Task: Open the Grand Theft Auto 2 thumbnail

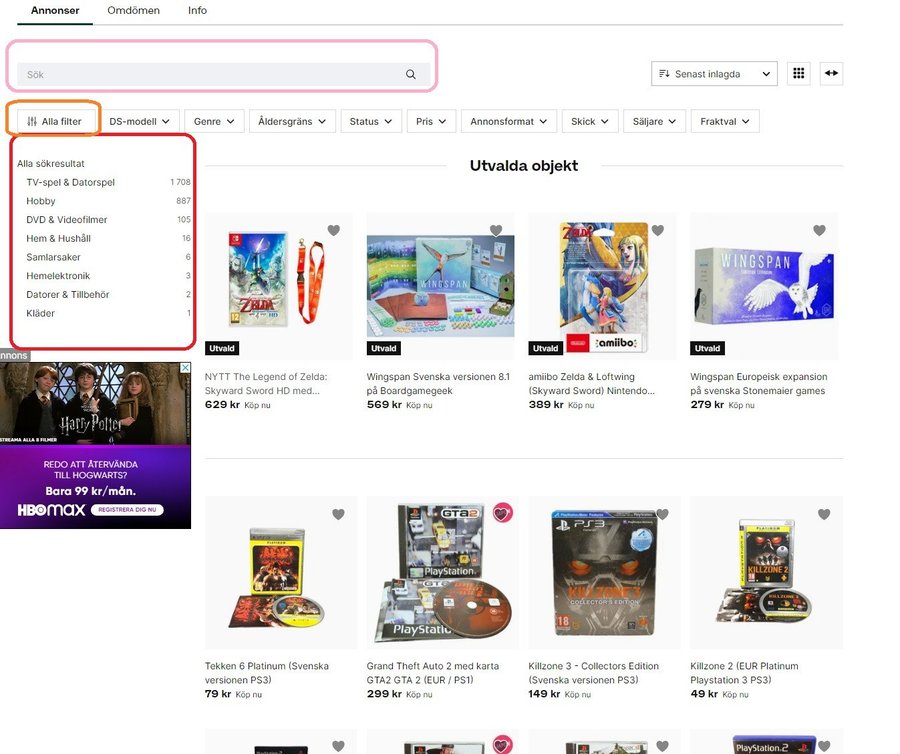Action: (x=442, y=573)
